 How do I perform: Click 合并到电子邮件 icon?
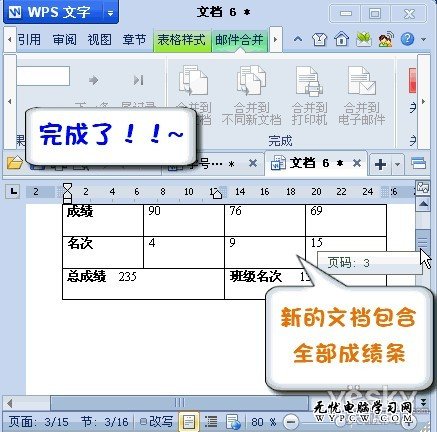pos(362,95)
